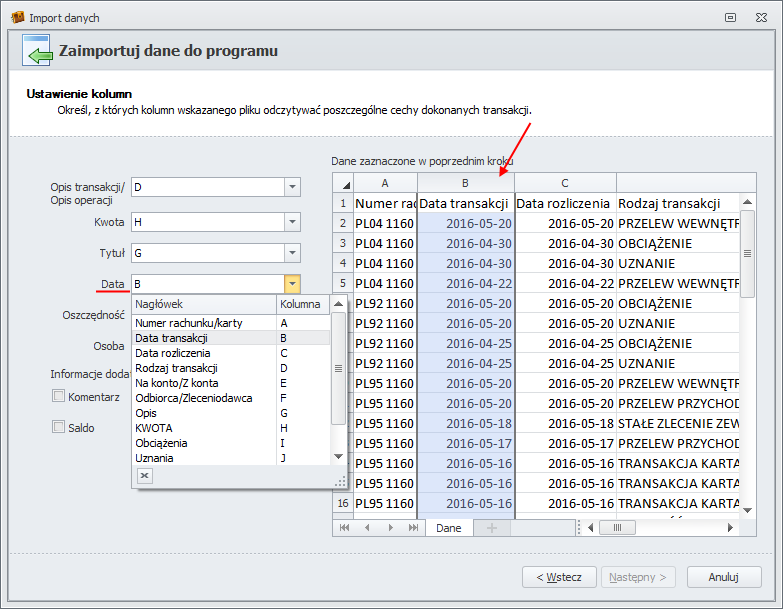Go to last sheet navigation arrow
This screenshot has height=609, width=783.
click(x=413, y=527)
